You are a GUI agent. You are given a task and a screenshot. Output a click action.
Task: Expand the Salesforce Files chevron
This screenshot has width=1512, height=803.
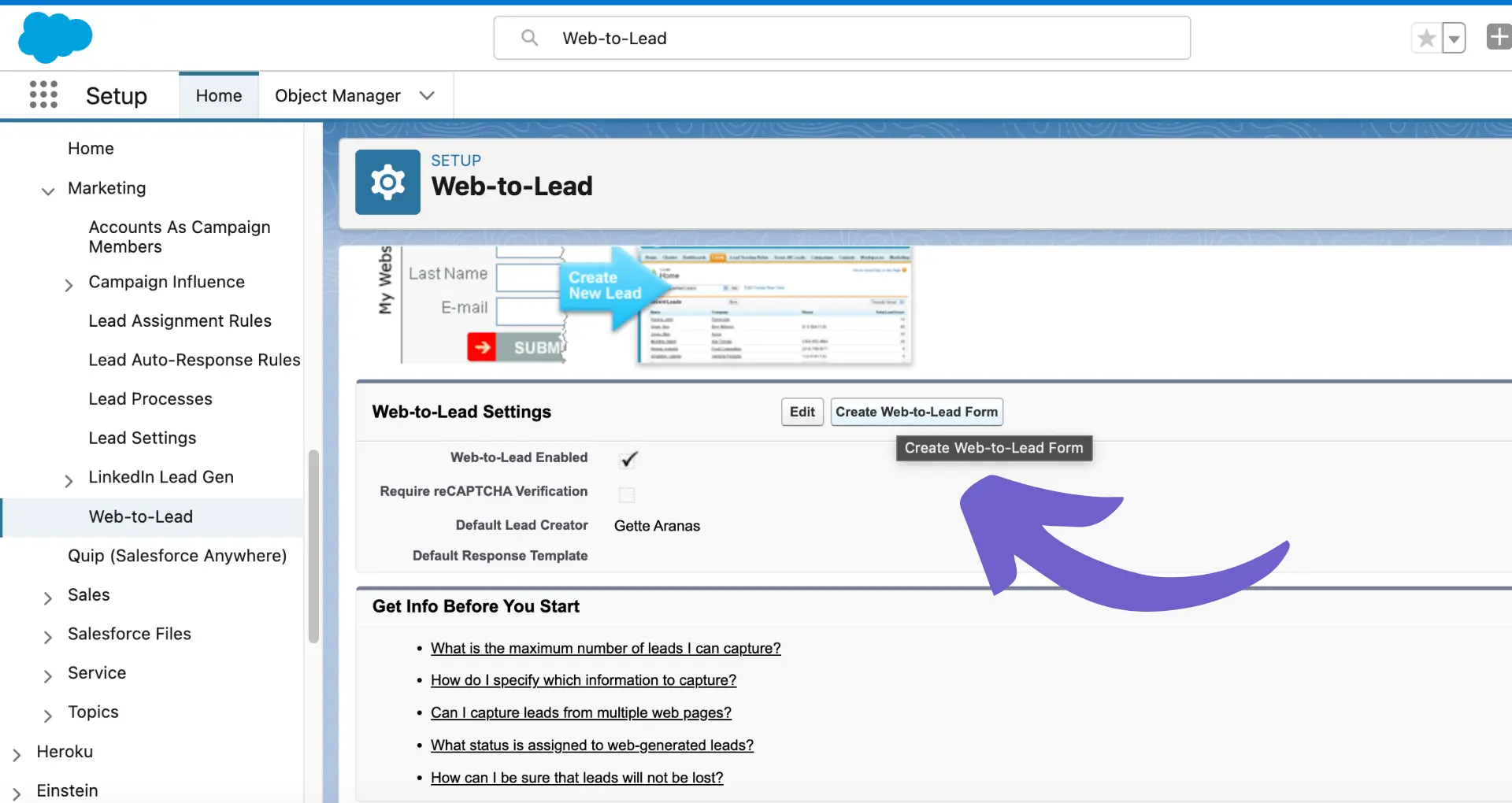pos(48,636)
